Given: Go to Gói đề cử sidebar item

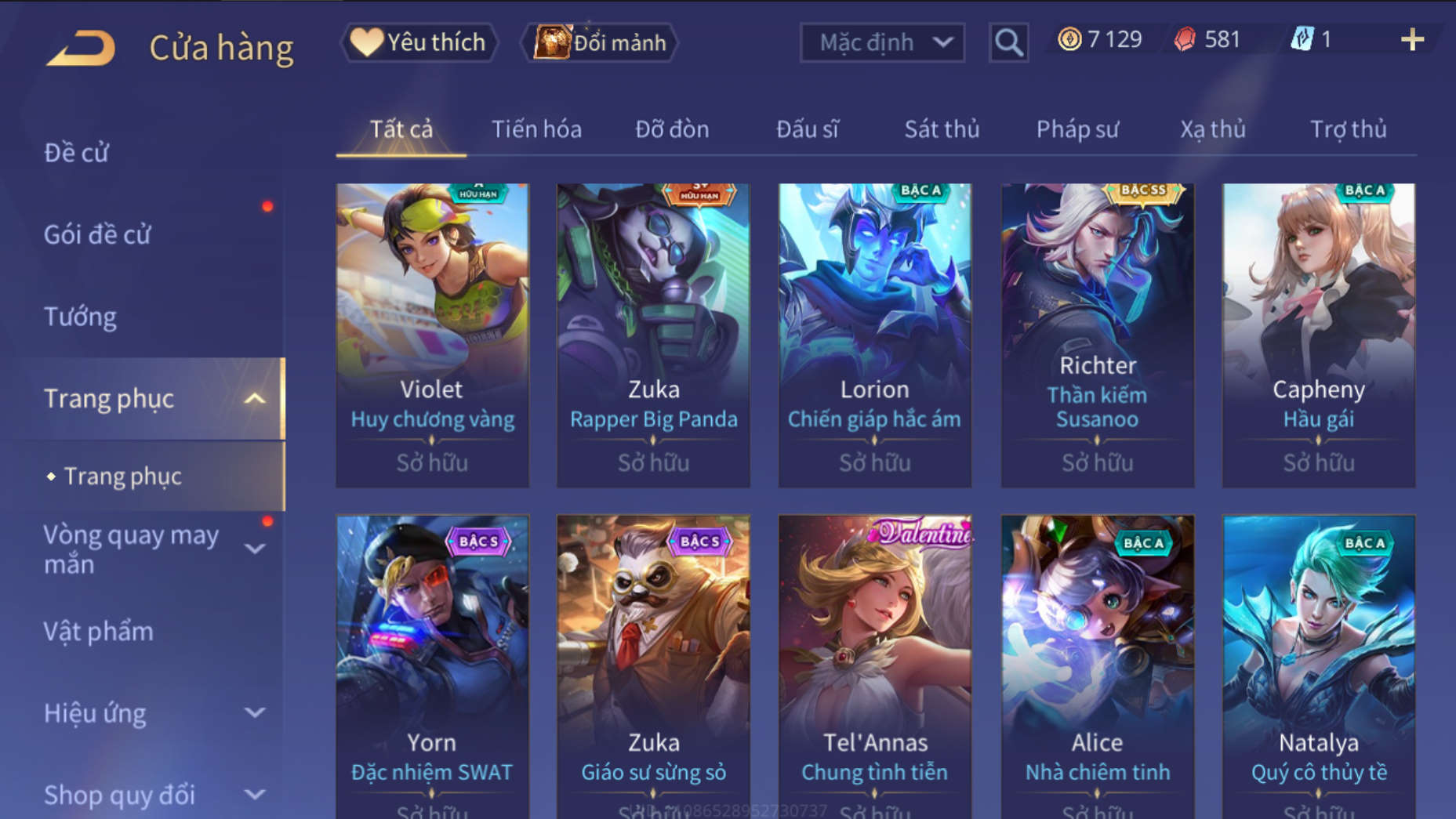Looking at the screenshot, I should point(97,234).
